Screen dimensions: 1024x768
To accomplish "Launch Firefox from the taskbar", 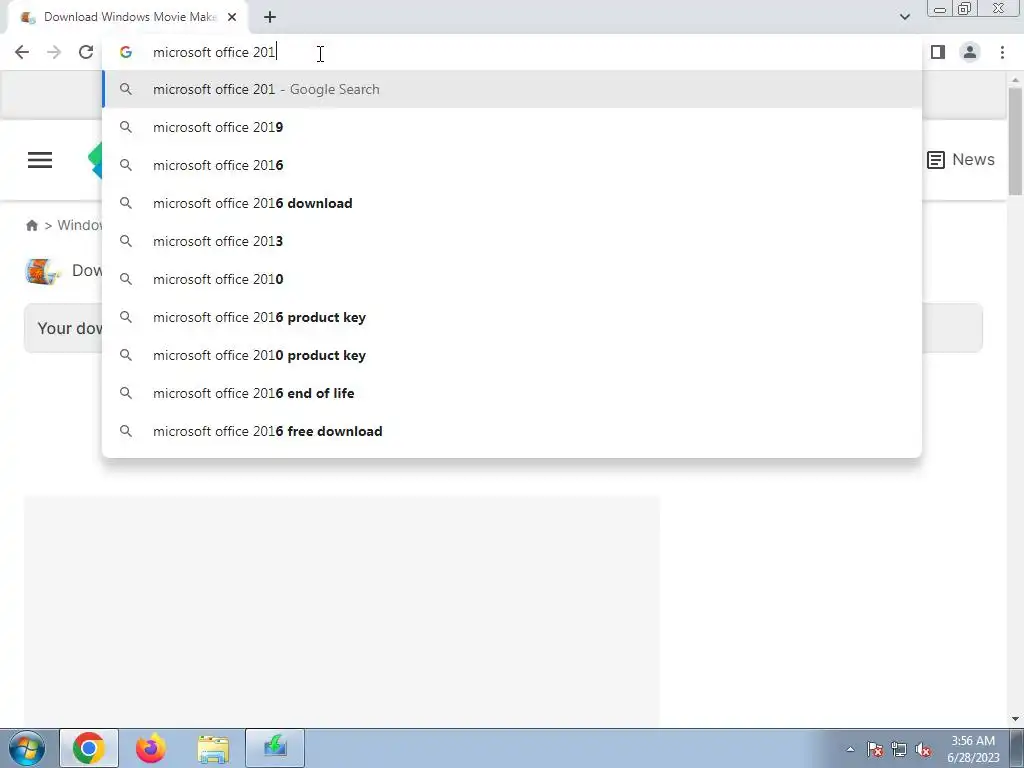I will click(151, 748).
